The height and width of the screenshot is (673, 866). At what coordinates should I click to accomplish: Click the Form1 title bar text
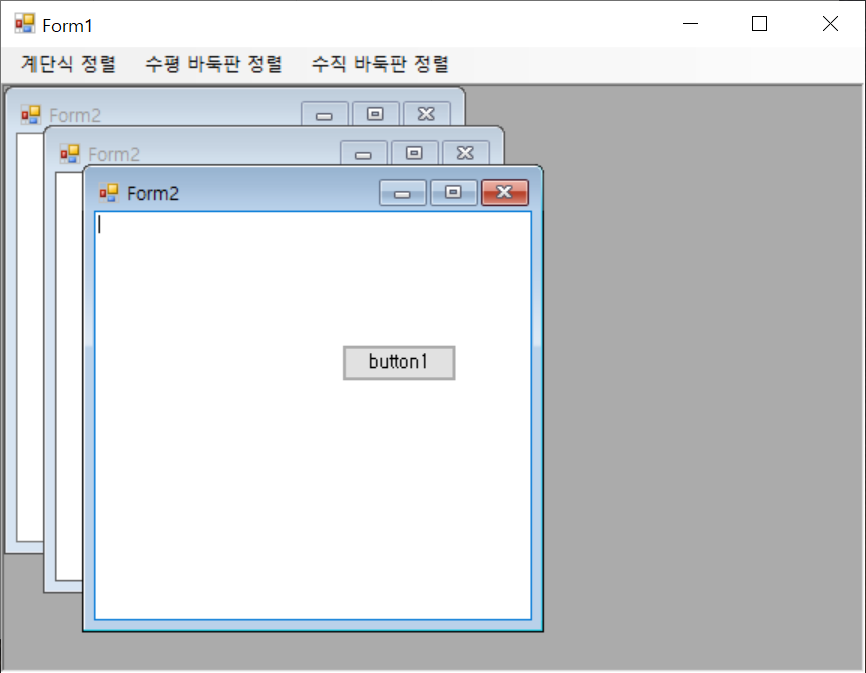67,25
